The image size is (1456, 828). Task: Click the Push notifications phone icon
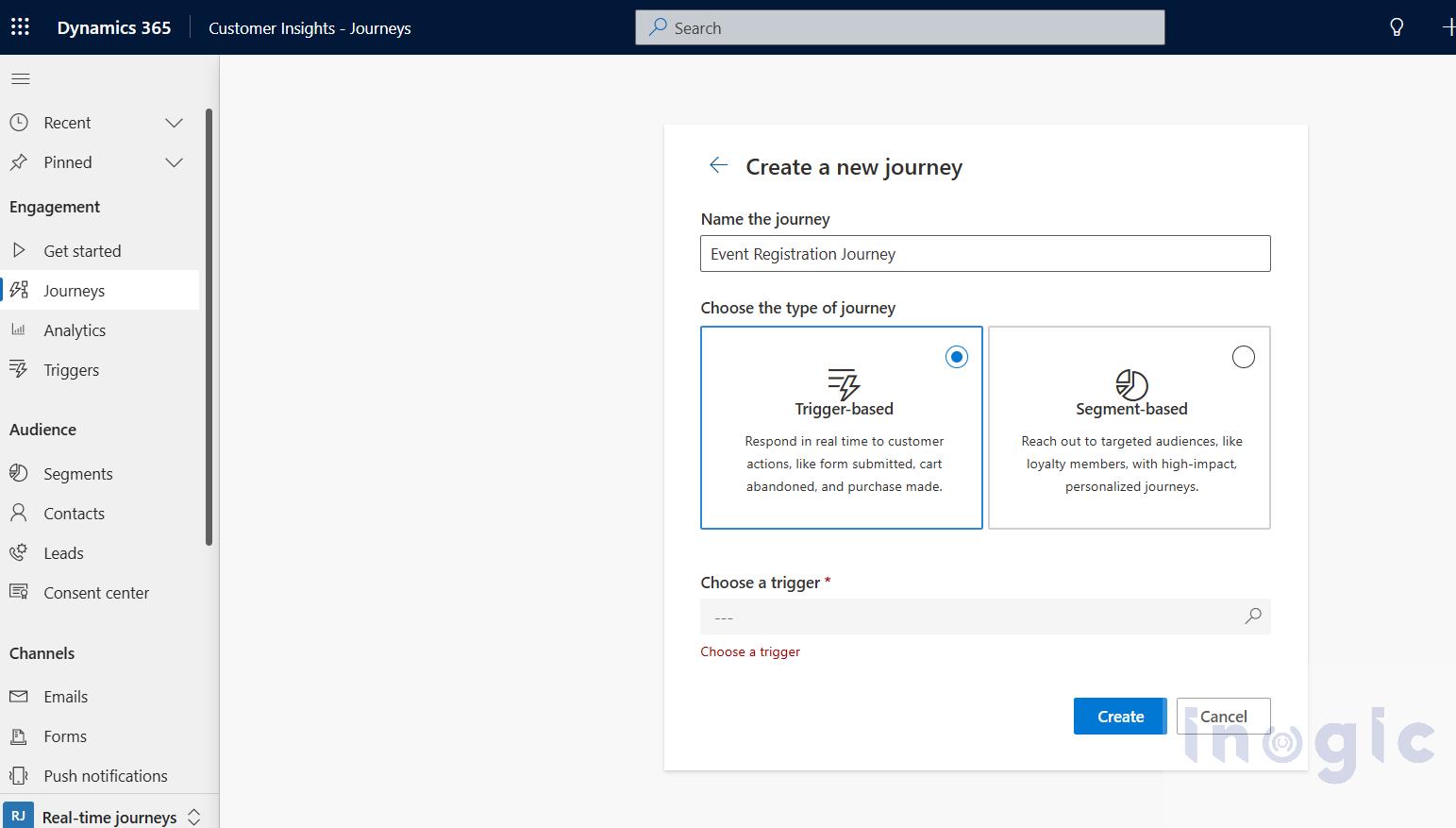[x=19, y=775]
